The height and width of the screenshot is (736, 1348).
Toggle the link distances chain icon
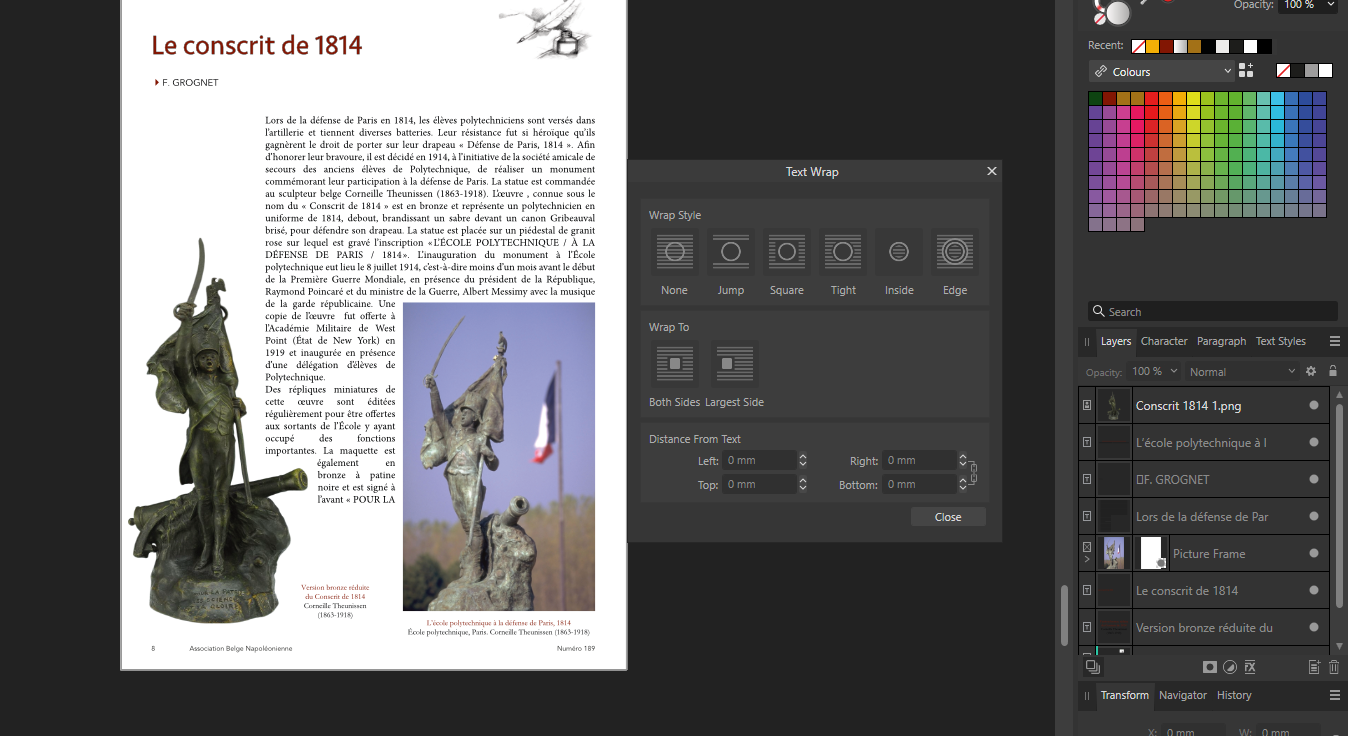[973, 472]
